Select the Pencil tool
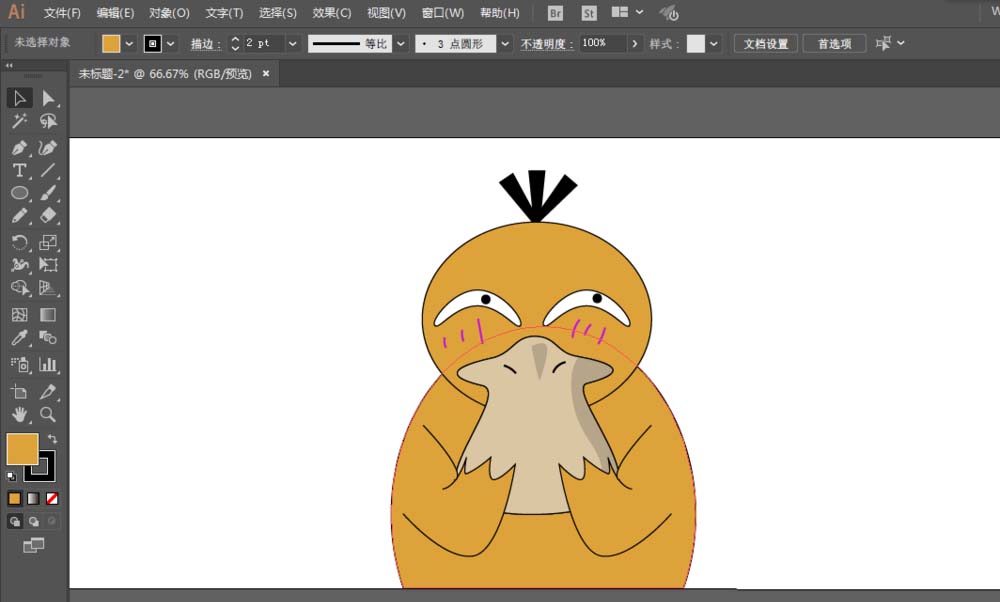This screenshot has width=1000, height=602. [x=19, y=216]
